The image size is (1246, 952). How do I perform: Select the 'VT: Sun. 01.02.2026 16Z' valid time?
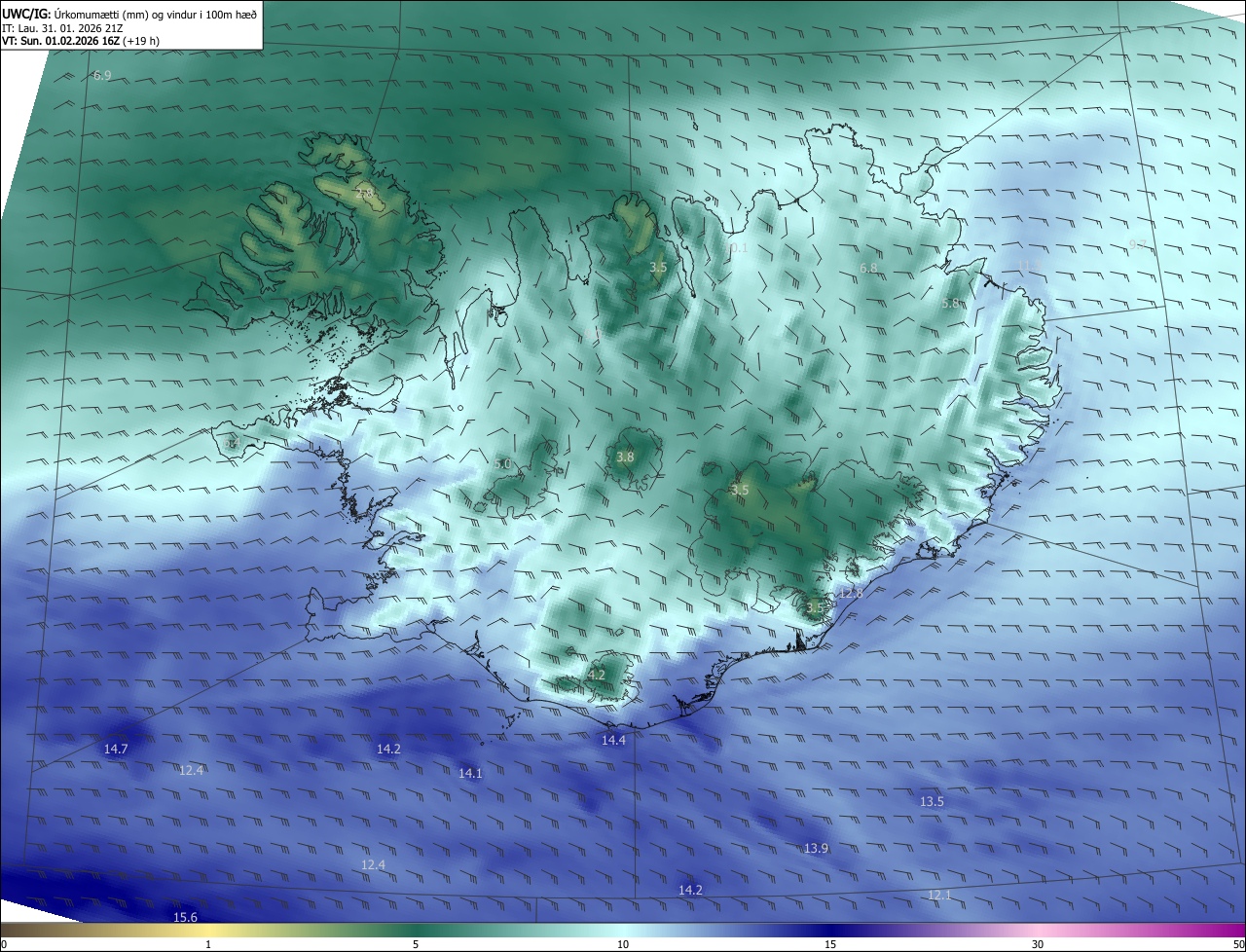coord(60,42)
